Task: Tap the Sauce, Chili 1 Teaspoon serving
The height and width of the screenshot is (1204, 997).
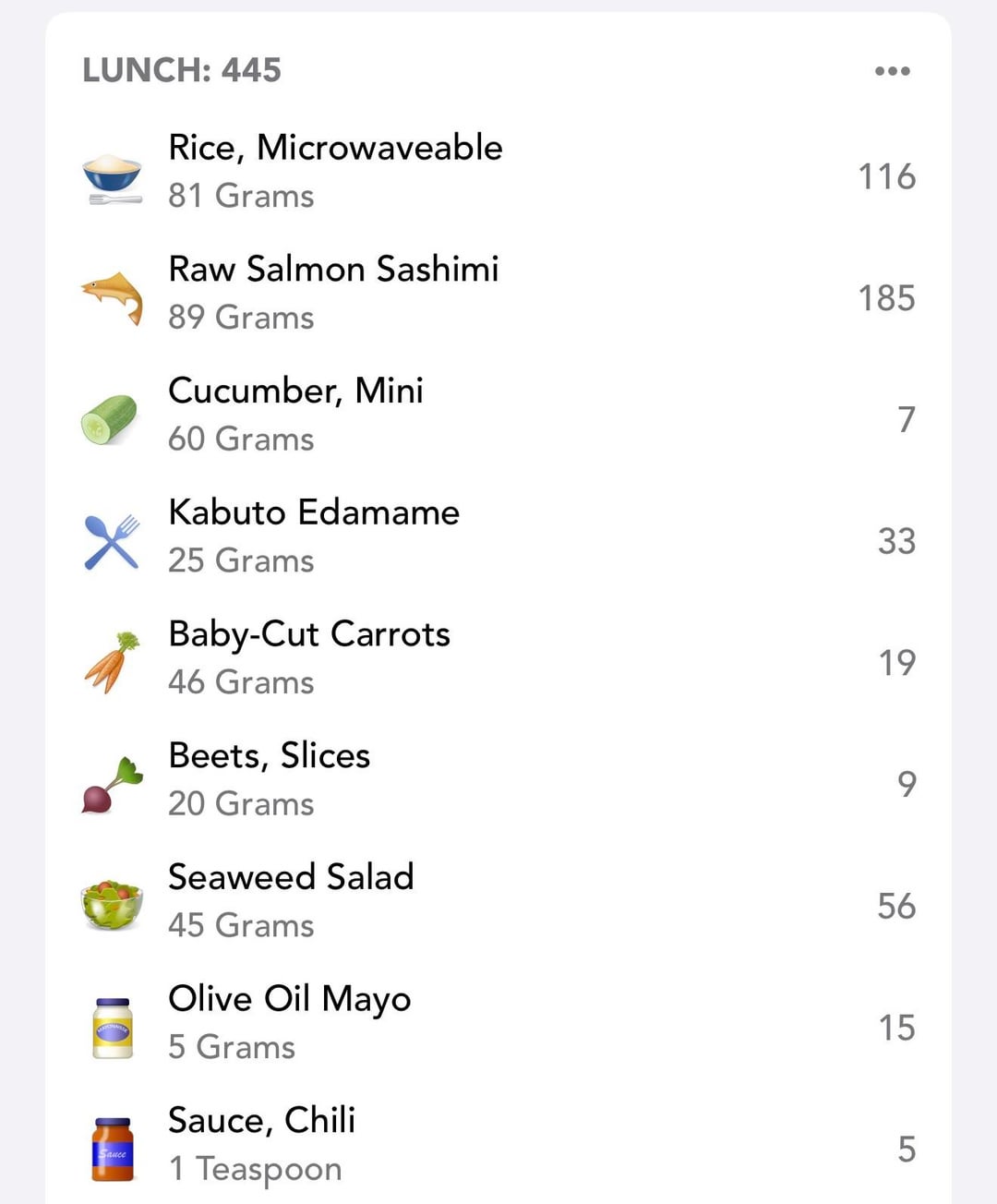Action: pyautogui.click(x=256, y=1169)
